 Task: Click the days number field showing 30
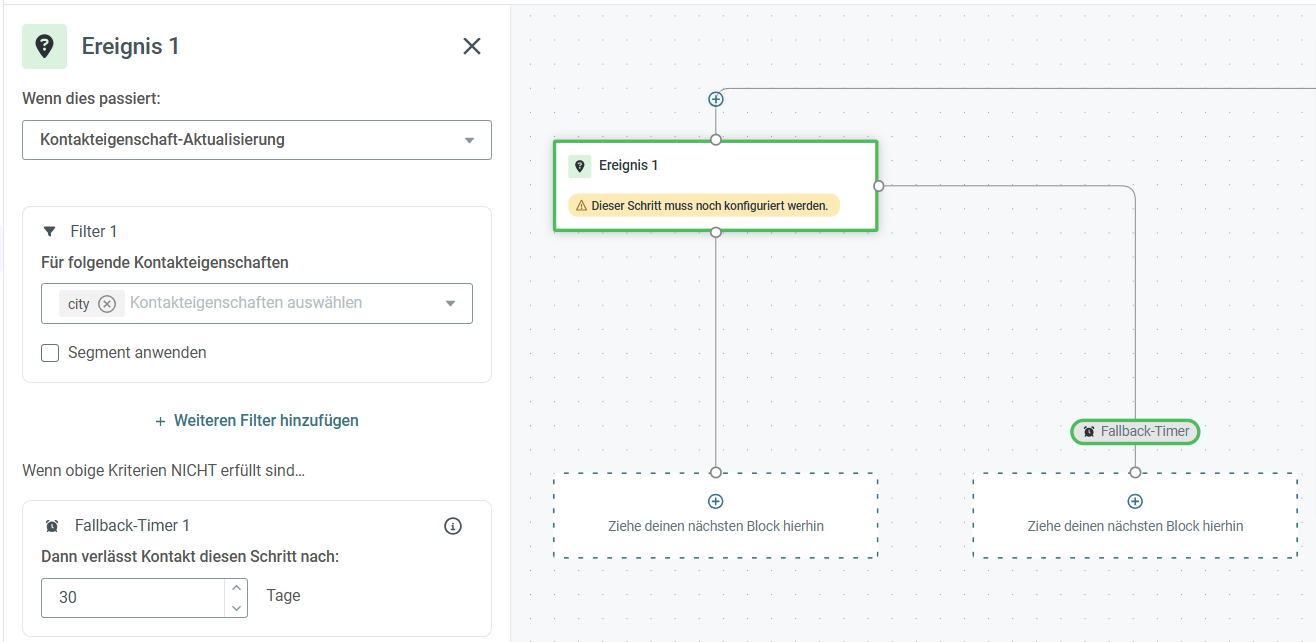point(134,597)
